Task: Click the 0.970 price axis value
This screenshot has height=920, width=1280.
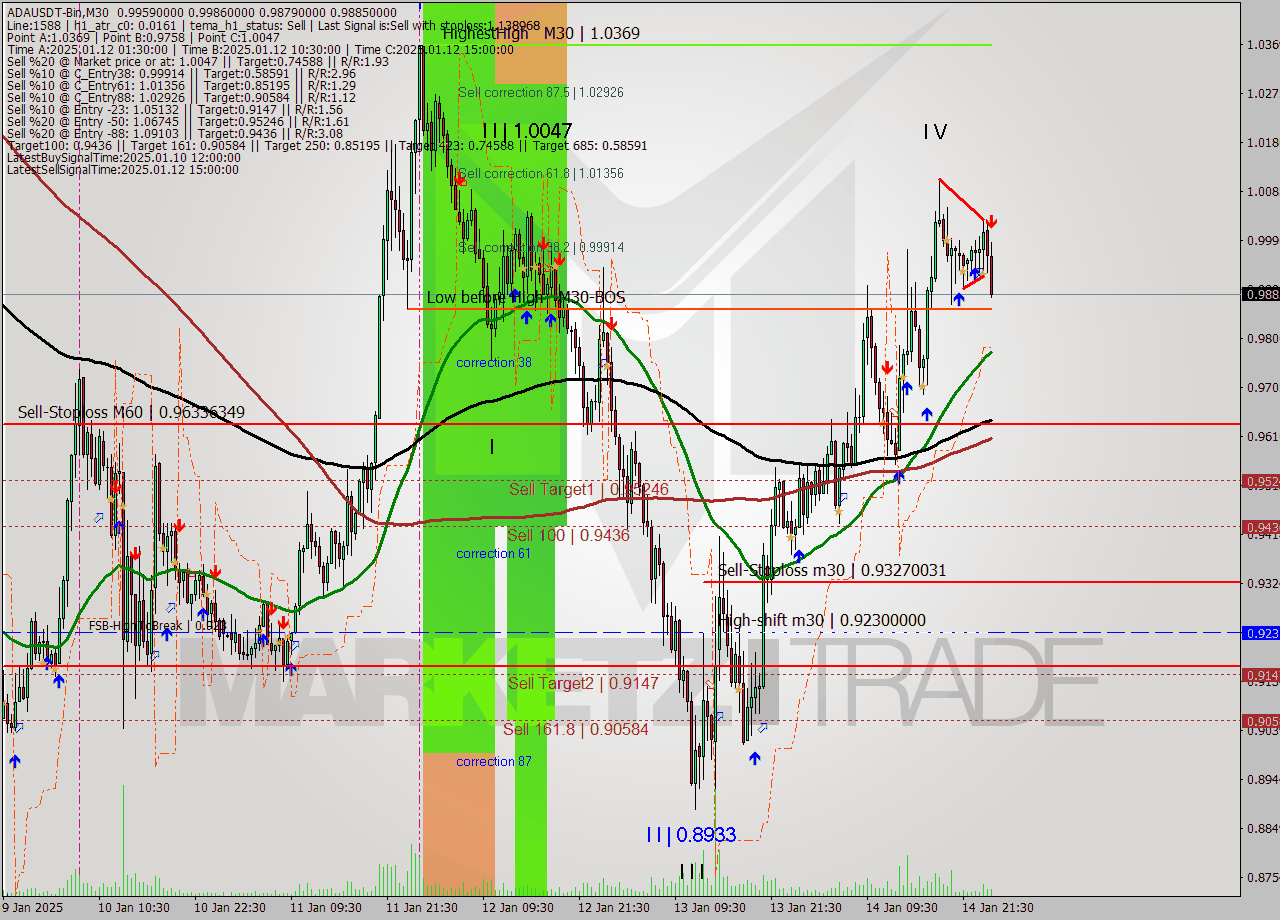Action: 1262,387
